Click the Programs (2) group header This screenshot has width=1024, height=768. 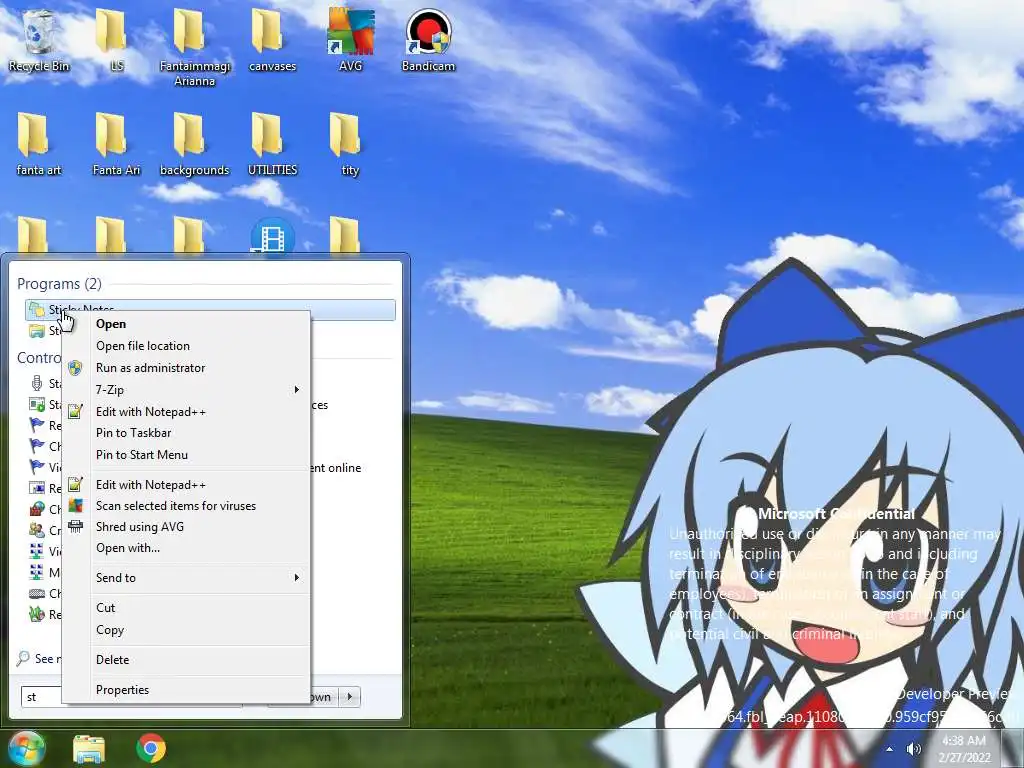point(59,284)
